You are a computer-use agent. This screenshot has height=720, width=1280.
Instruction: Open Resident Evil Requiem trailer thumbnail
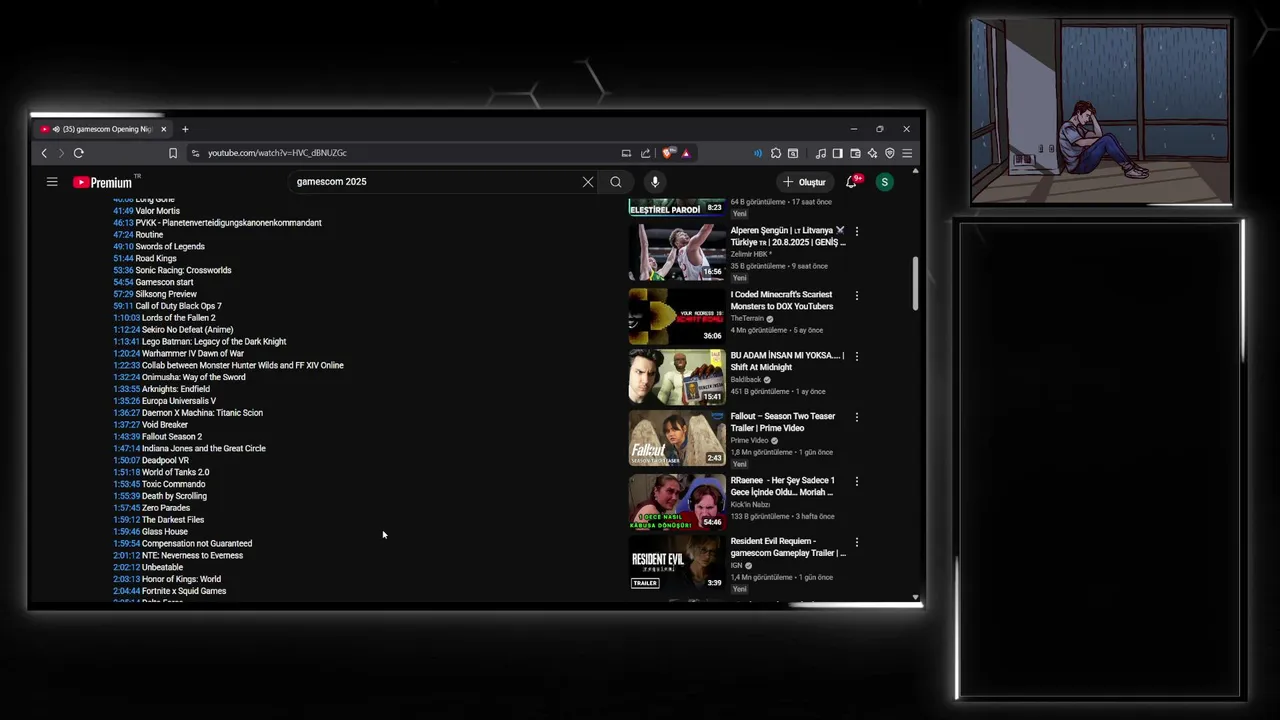pyautogui.click(x=677, y=563)
